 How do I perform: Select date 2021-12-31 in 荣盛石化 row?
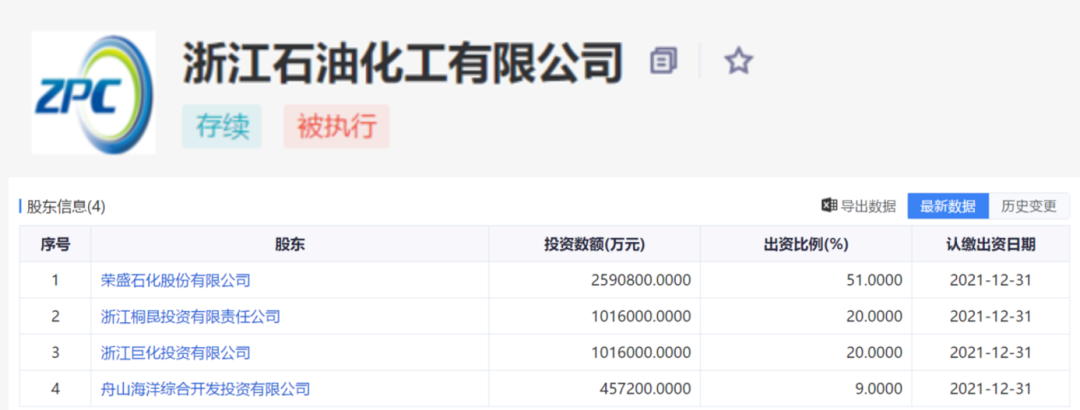pos(990,280)
